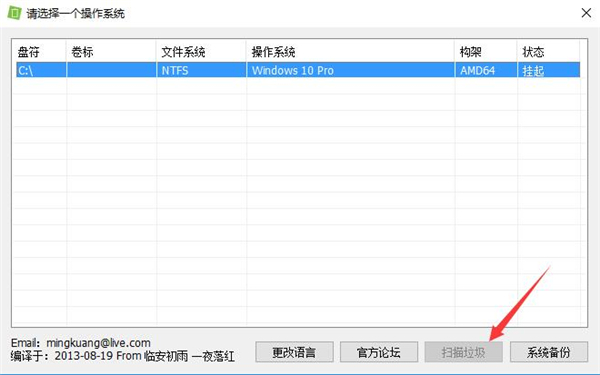Select the C:\ drive cell
Image resolution: width=600 pixels, height=375 pixels.
coord(41,70)
